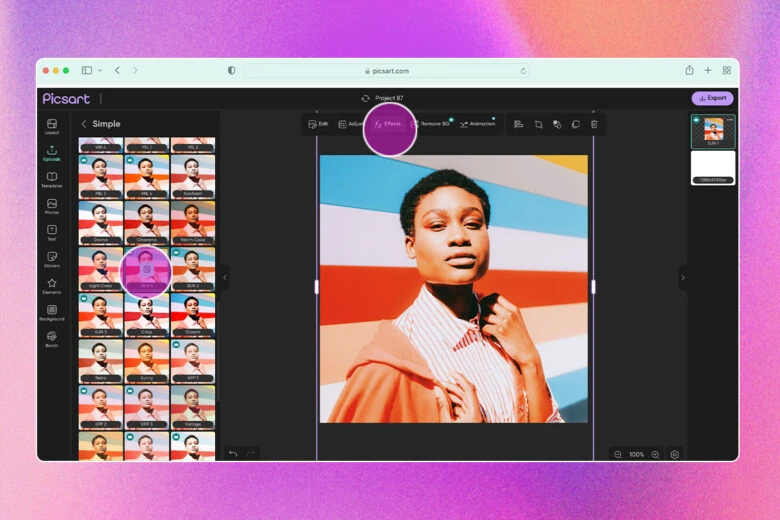Viewport: 780px width, 520px height.
Task: Select the main portrait on canvas
Action: click(x=454, y=289)
